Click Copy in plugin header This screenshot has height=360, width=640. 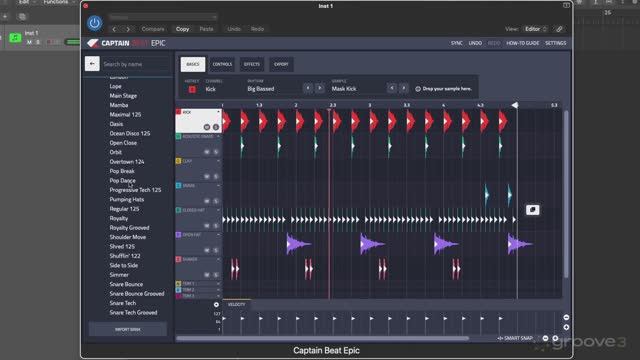point(182,29)
